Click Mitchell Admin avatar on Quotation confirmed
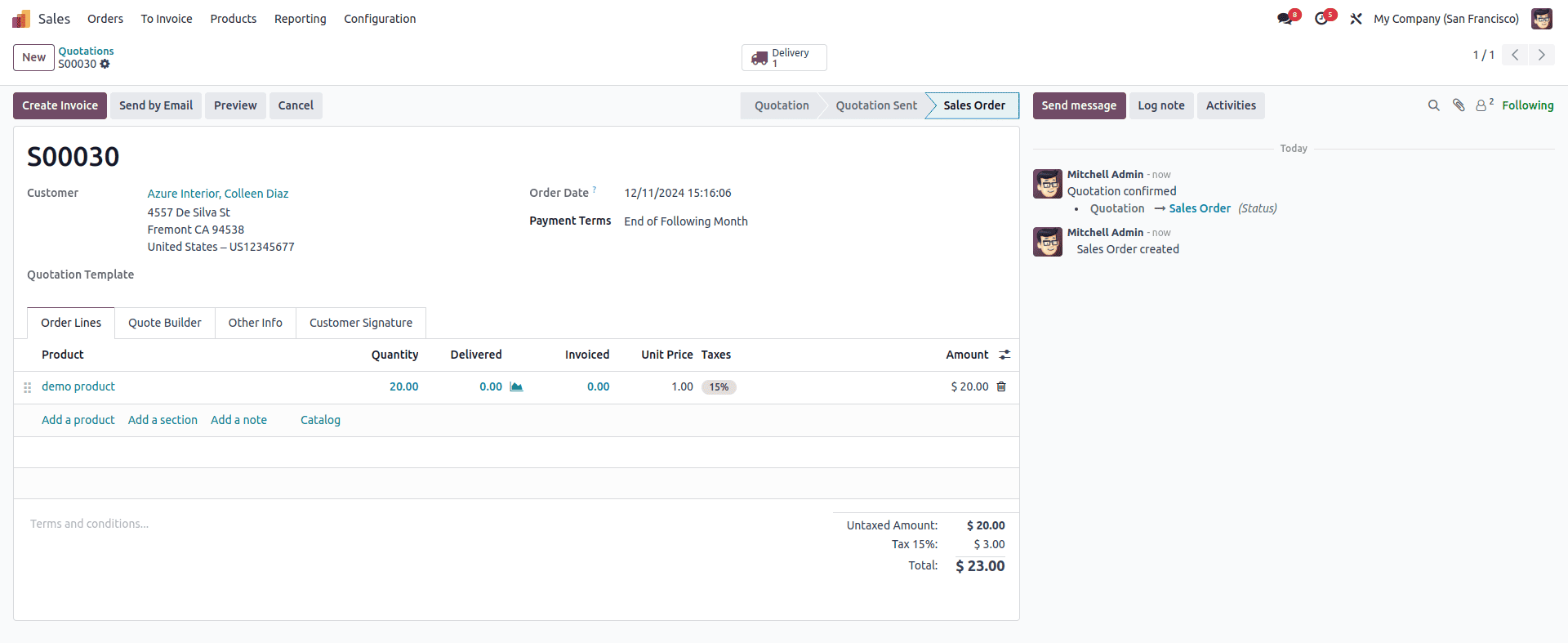The image size is (1568, 643). pyautogui.click(x=1048, y=184)
